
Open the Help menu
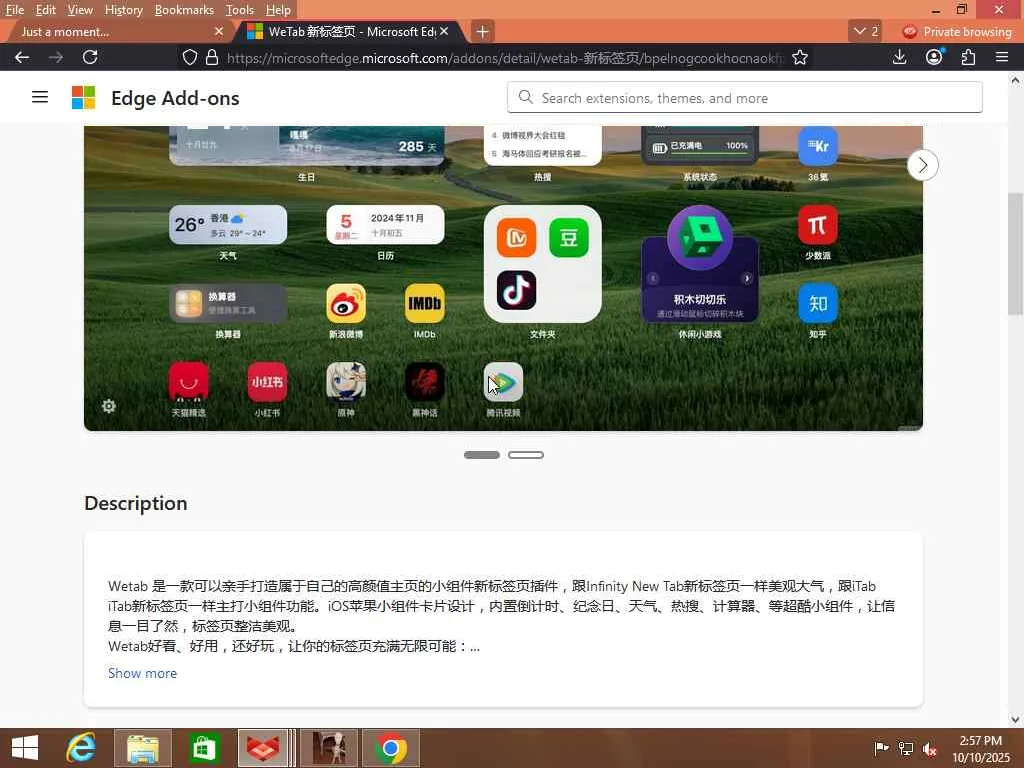pyautogui.click(x=278, y=10)
